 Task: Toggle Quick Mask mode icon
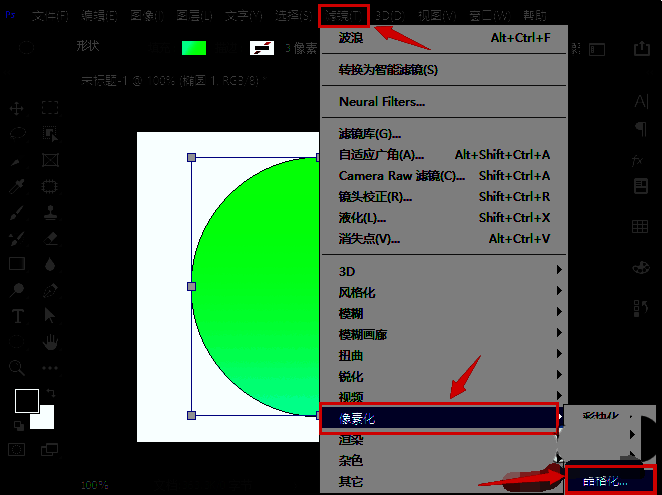pos(17,450)
